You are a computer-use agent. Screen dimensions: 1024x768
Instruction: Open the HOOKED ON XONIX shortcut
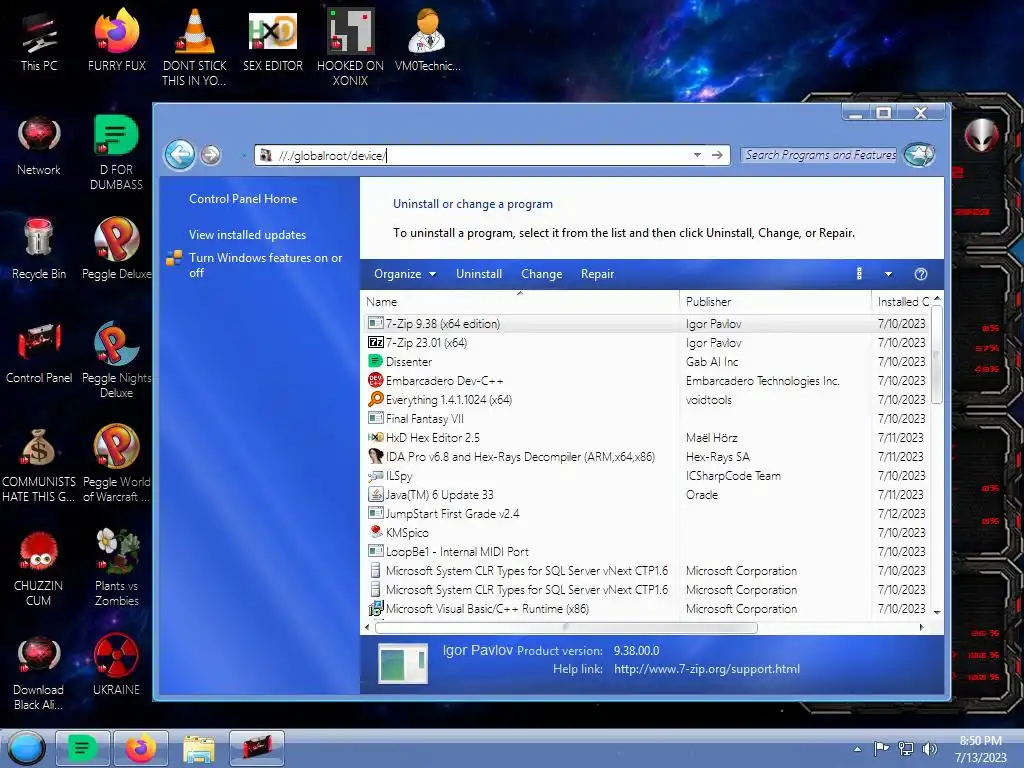tap(350, 47)
